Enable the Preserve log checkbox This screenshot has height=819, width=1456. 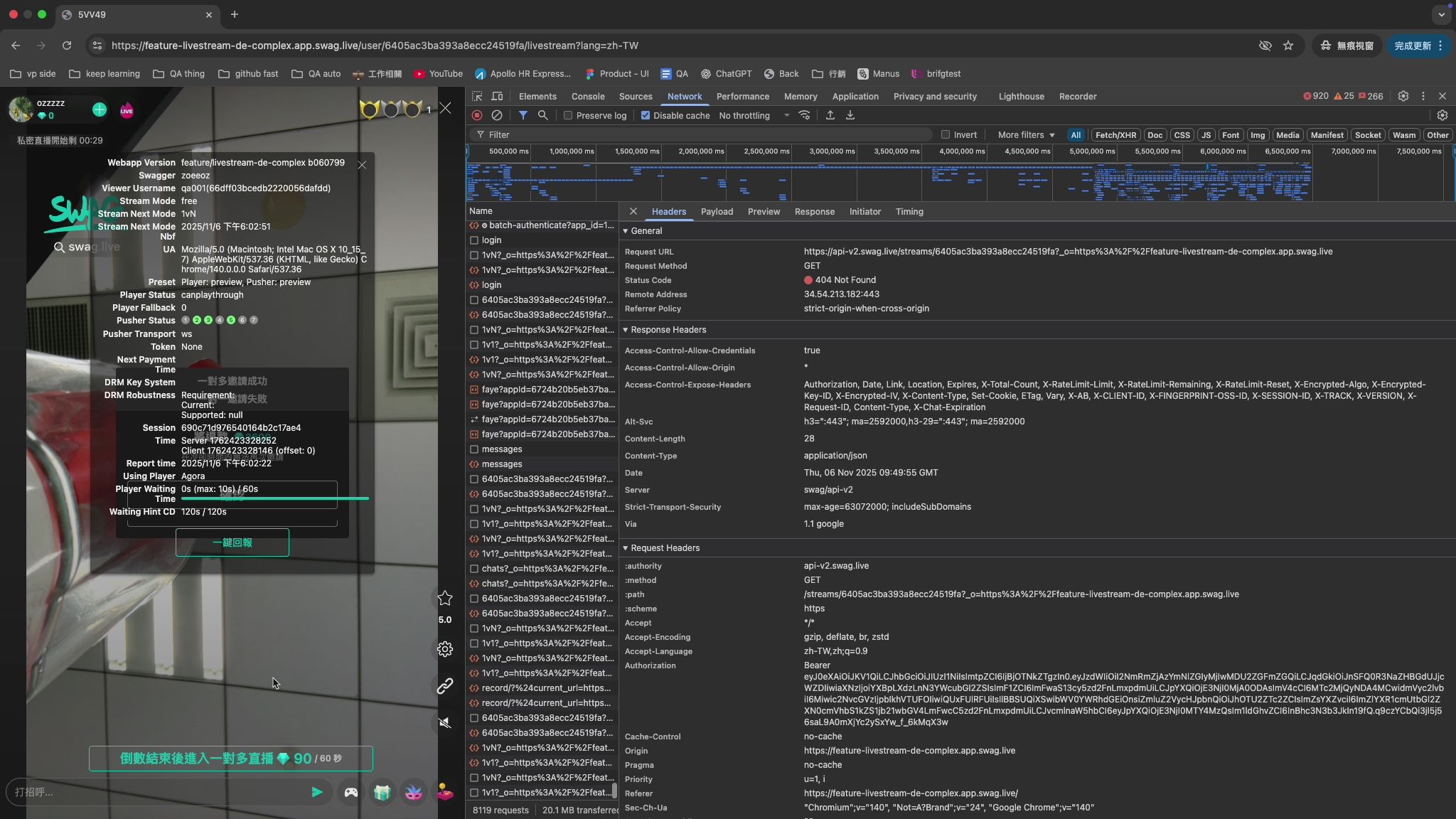pos(568,115)
